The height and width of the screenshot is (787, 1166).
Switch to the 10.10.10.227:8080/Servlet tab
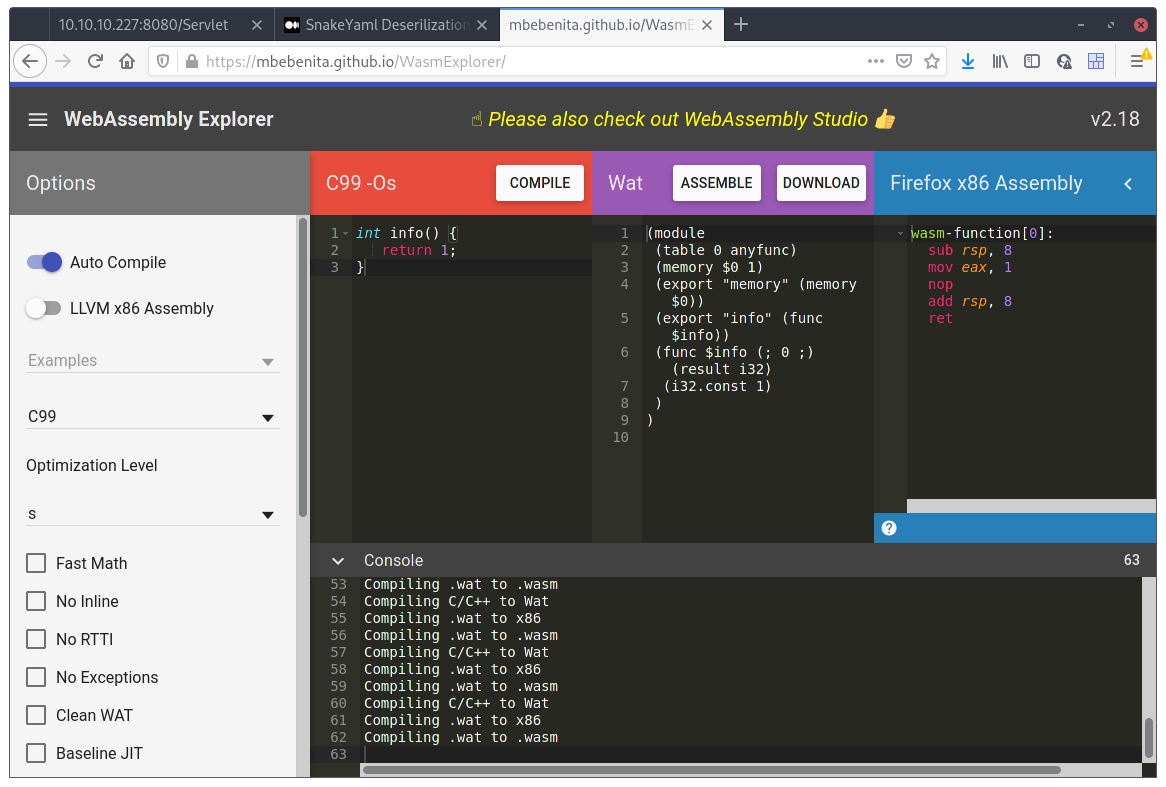(143, 24)
